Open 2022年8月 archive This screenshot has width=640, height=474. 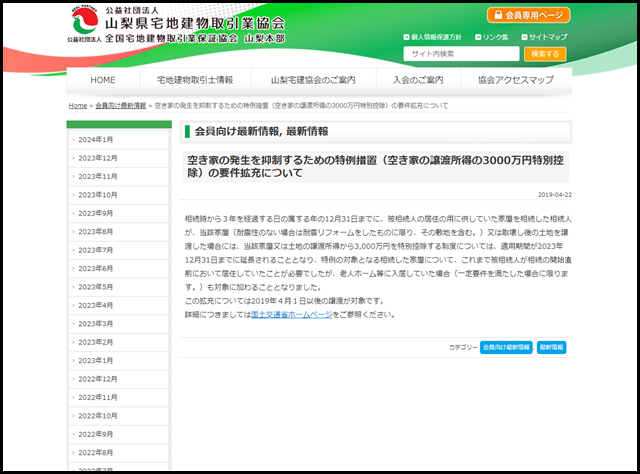coord(118,452)
